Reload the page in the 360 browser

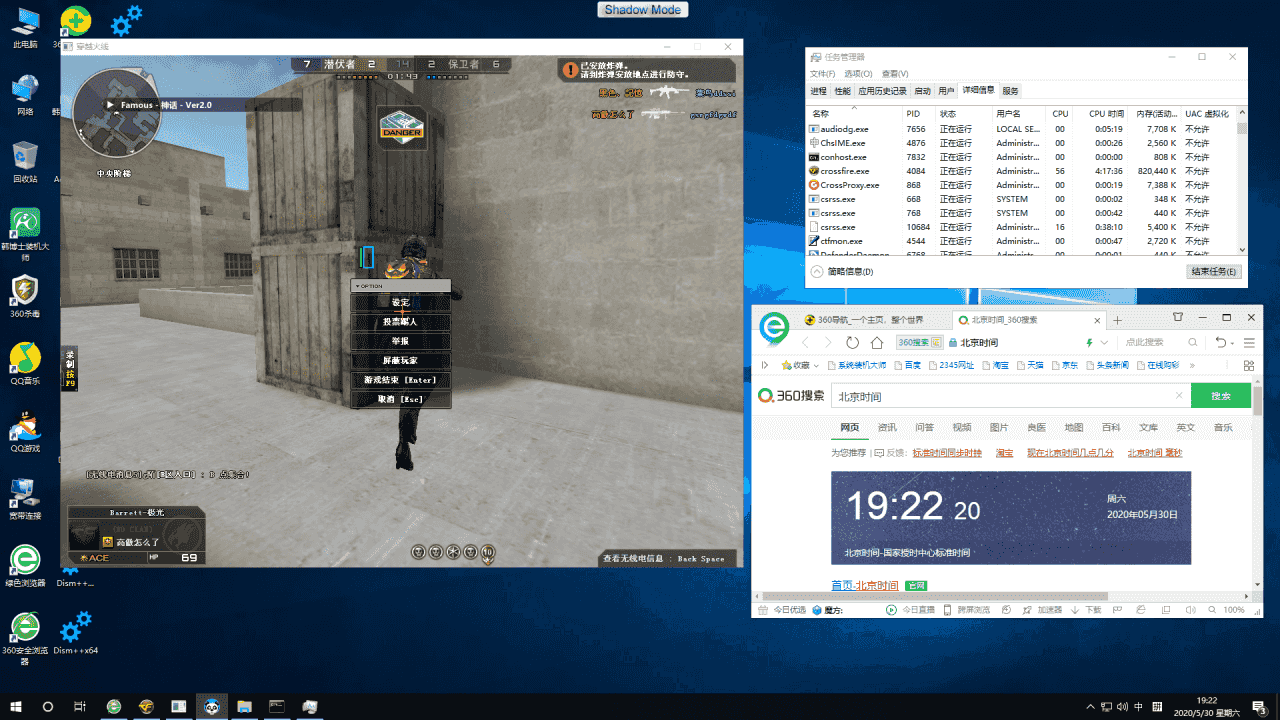pyautogui.click(x=853, y=342)
